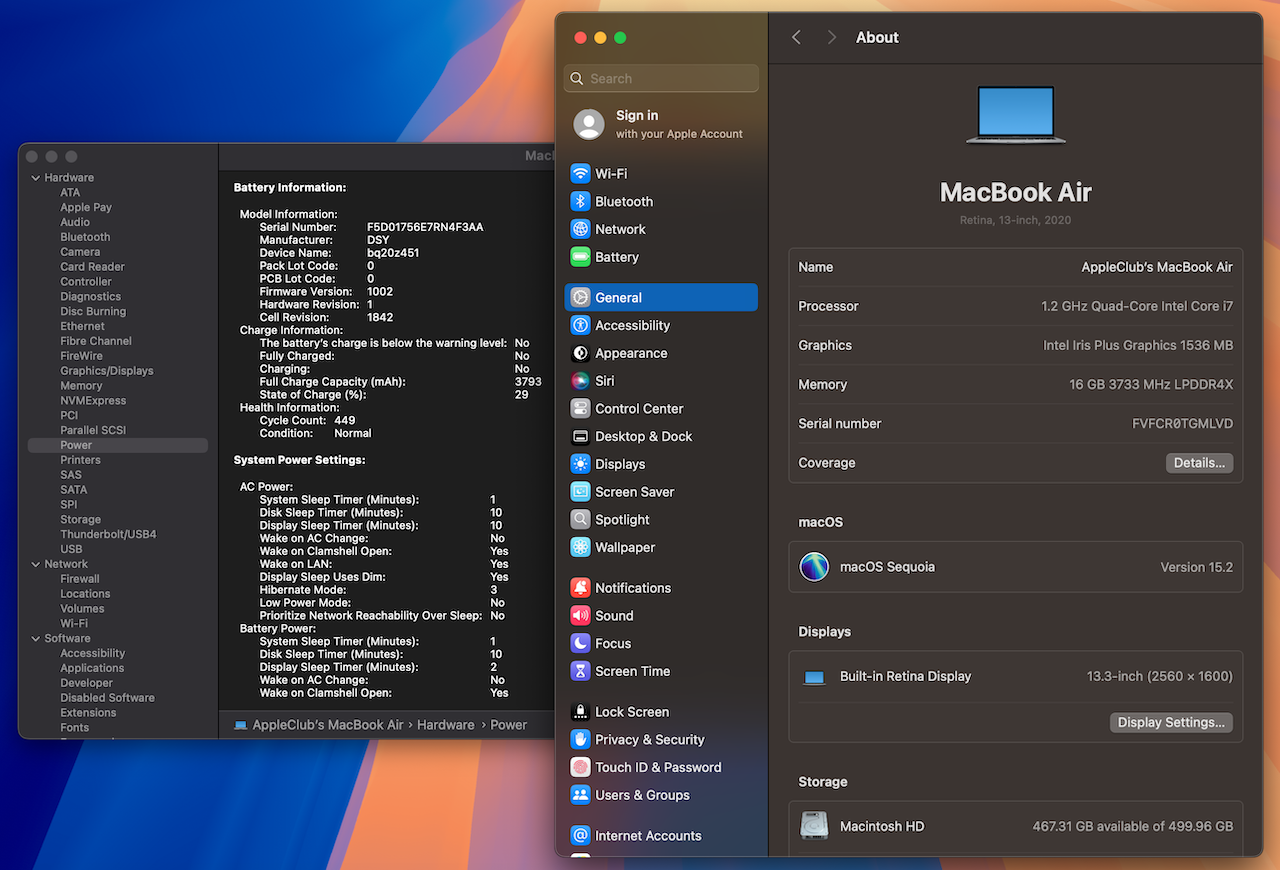
Task: Open the Control Center settings pane
Action: click(639, 409)
